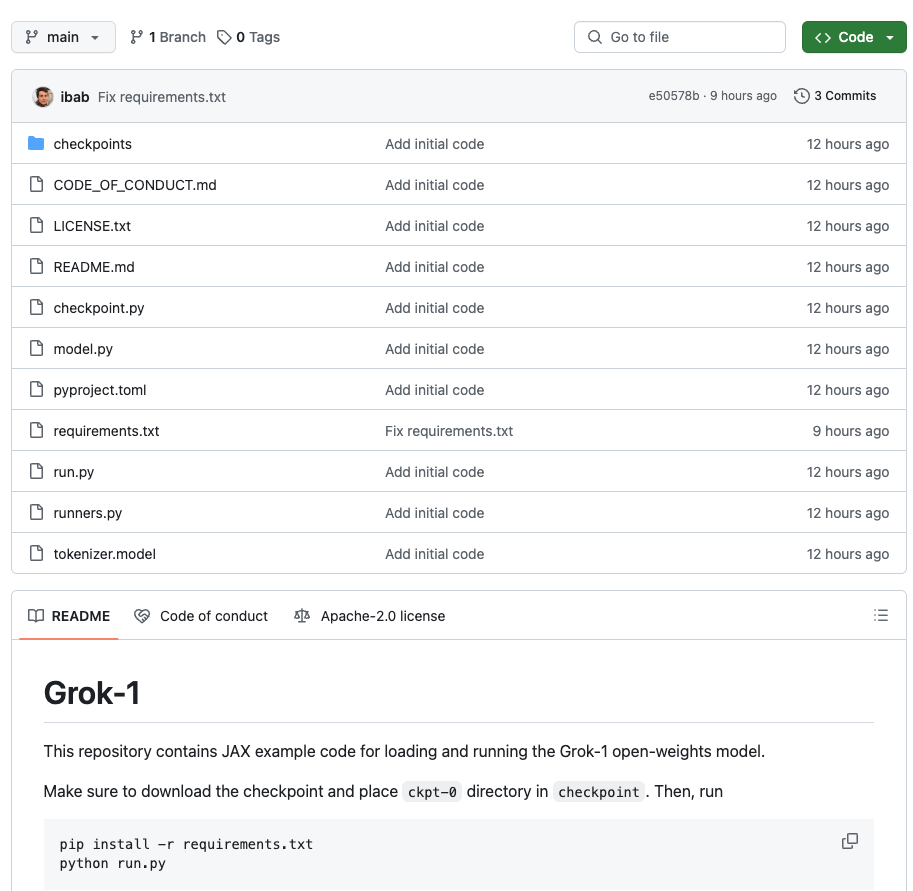This screenshot has height=891, width=913.
Task: Open the main branch dropdown
Action: (x=63, y=37)
